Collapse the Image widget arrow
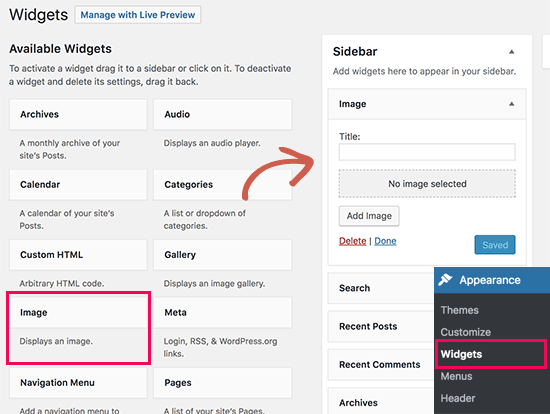The width and height of the screenshot is (550, 414). 511,104
